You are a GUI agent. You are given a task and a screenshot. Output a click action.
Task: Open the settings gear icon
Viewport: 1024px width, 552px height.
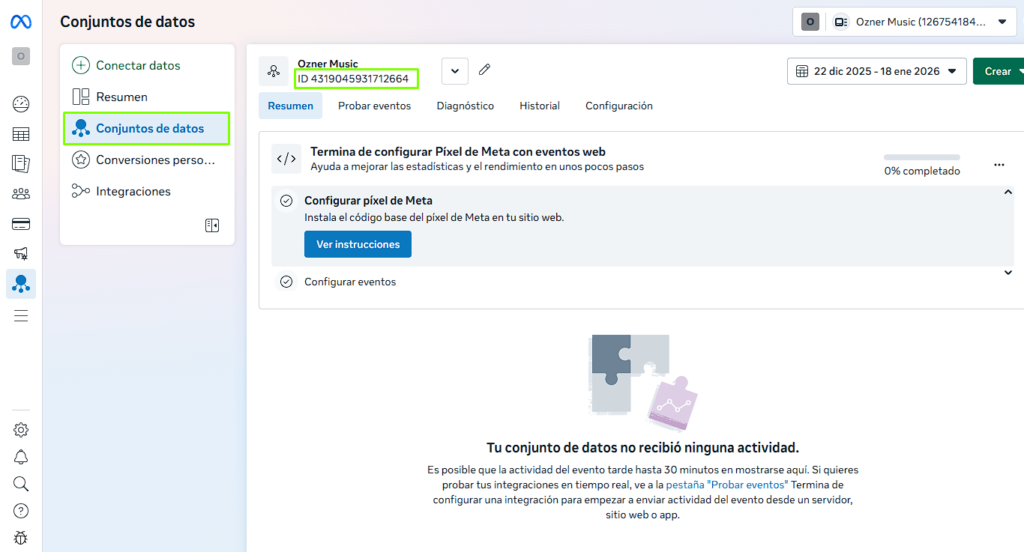click(21, 430)
